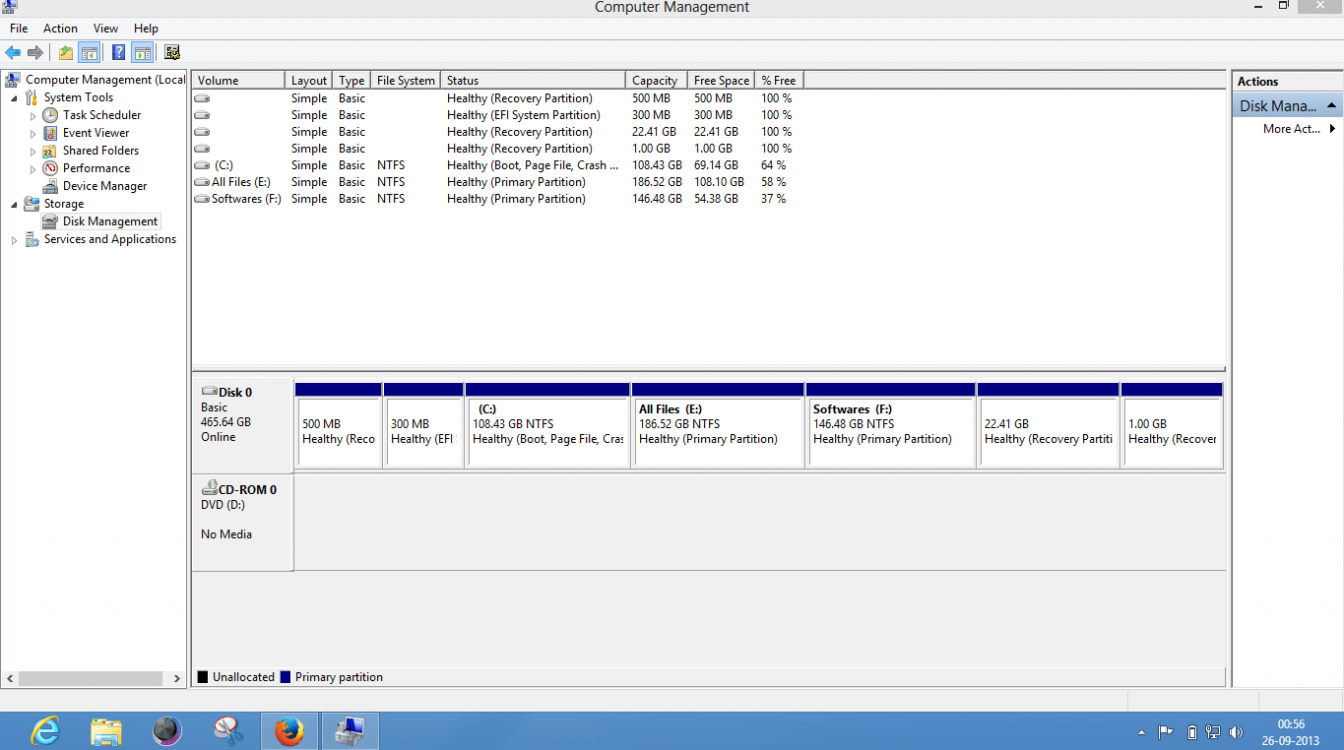Expand the Services and Applications node
This screenshot has height=750, width=1344.
click(x=14, y=240)
